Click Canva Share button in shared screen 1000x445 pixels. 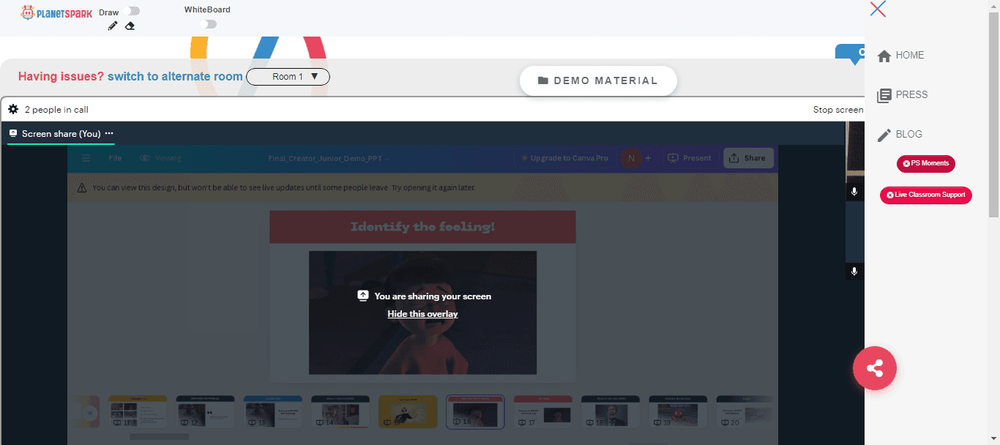pyautogui.click(x=748, y=158)
